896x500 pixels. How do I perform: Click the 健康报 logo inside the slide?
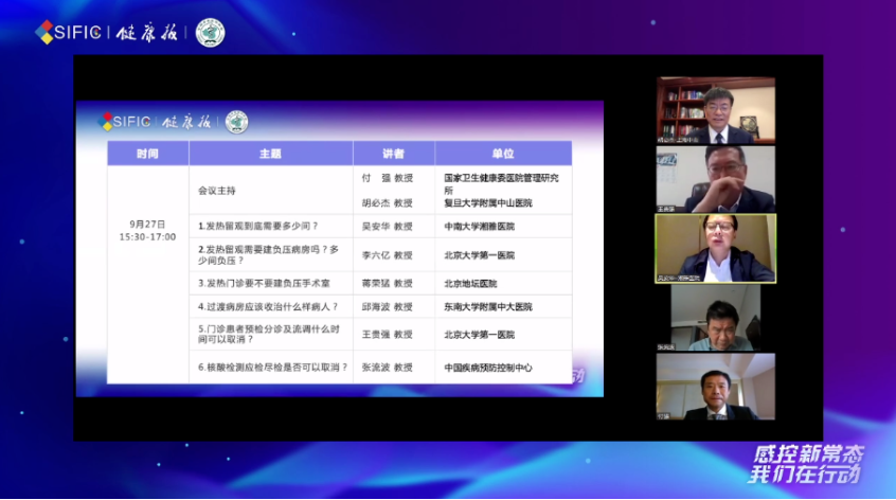186,122
